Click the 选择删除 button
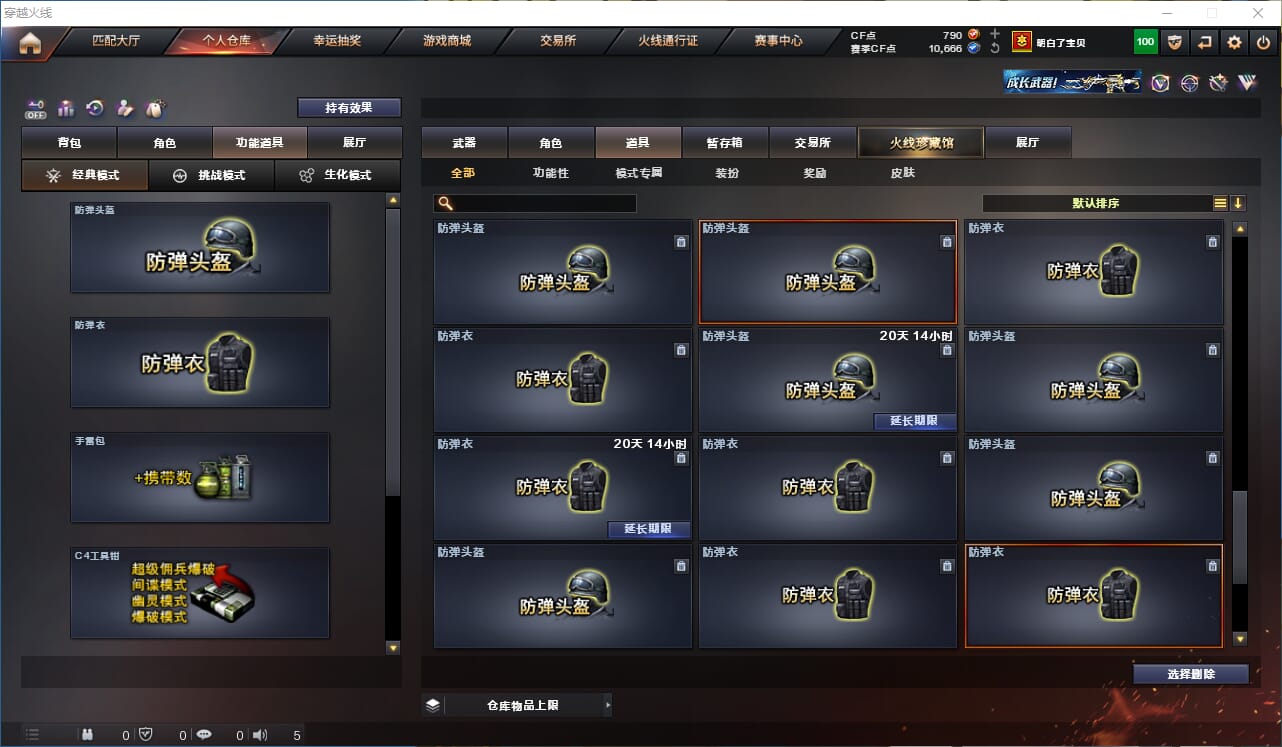 pyautogui.click(x=1191, y=674)
